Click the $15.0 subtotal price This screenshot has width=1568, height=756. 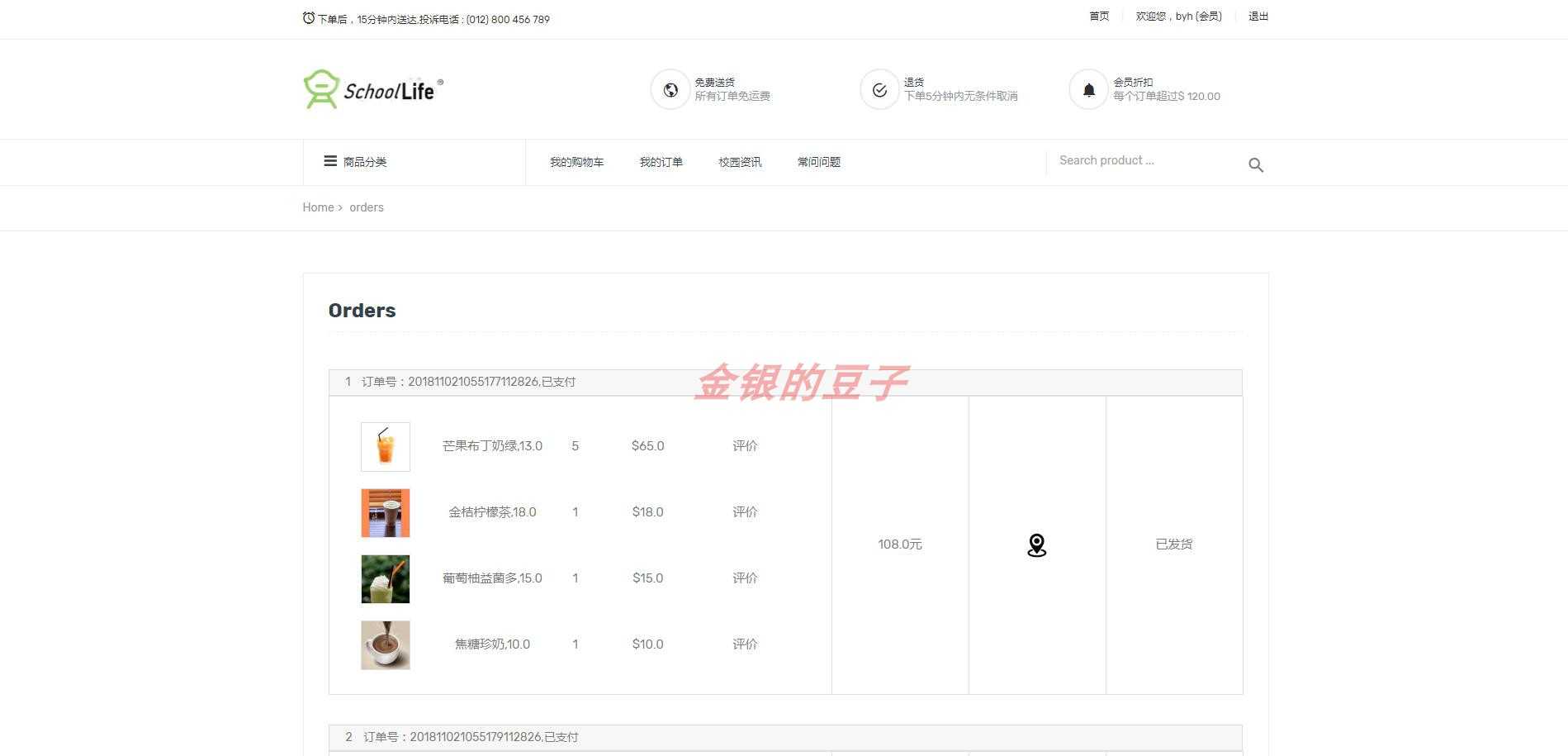(647, 578)
